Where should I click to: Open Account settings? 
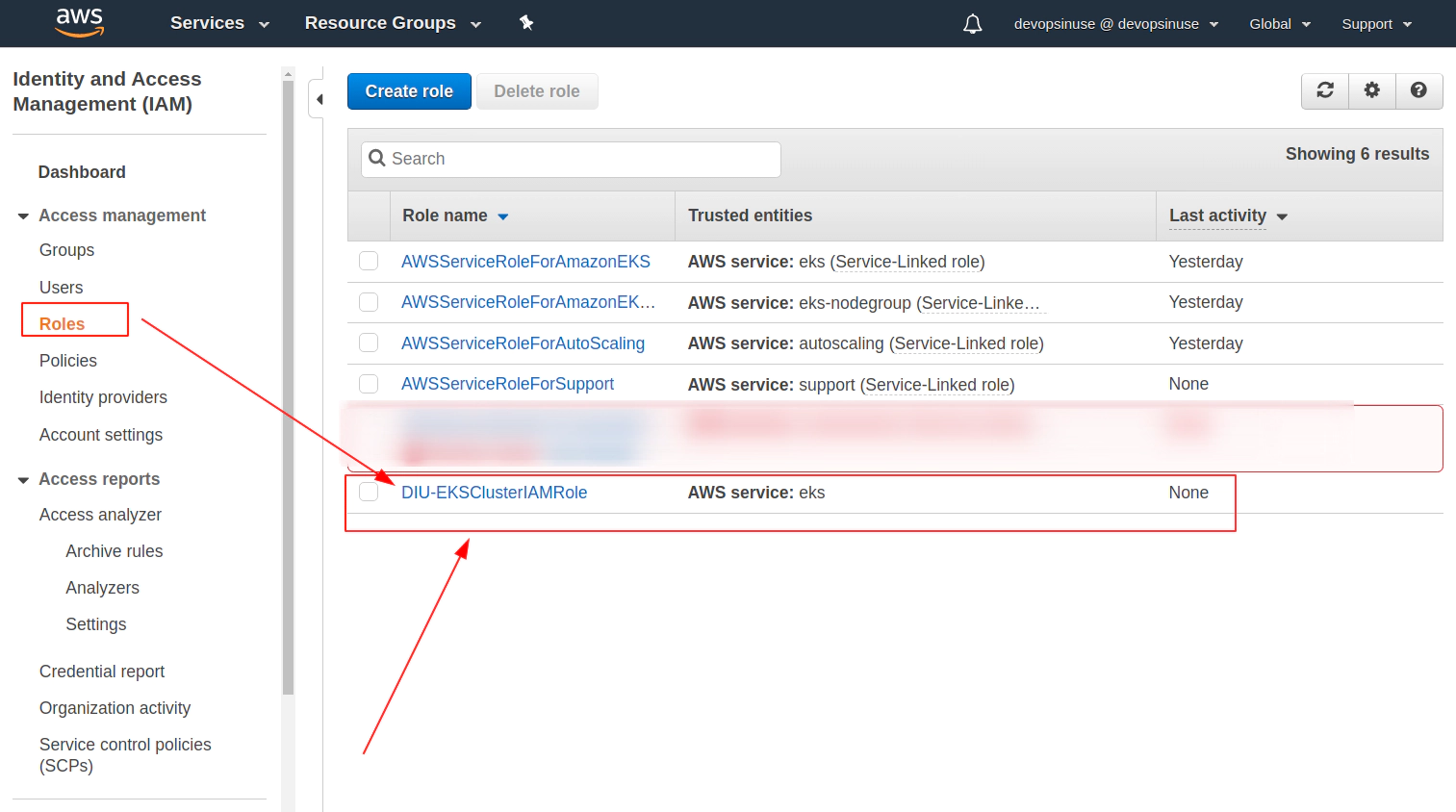pos(101,435)
